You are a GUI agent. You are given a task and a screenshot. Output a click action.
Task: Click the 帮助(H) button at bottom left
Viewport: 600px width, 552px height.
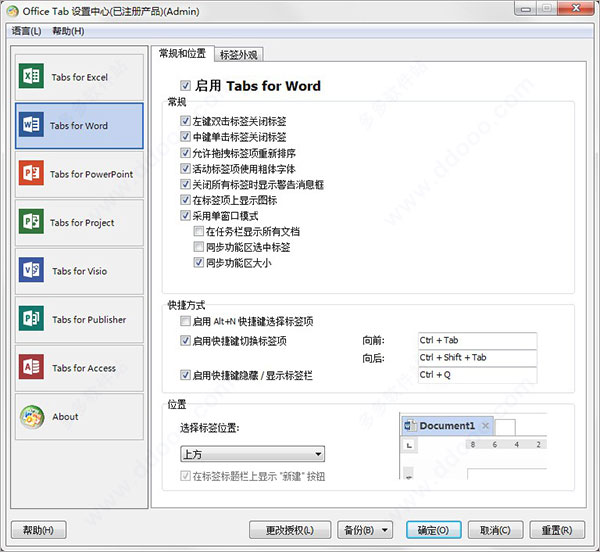click(x=39, y=530)
